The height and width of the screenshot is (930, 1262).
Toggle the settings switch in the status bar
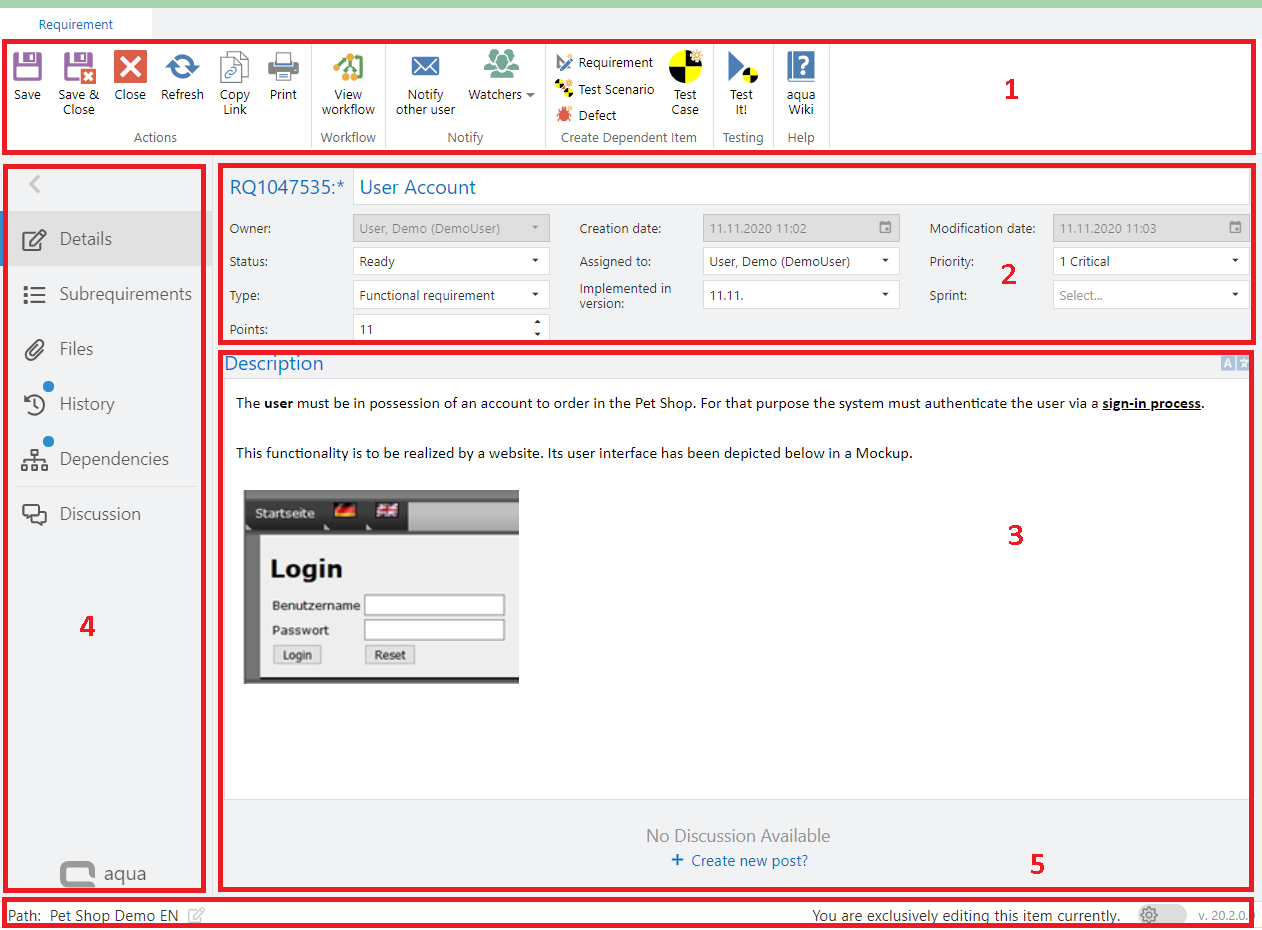click(x=1161, y=915)
